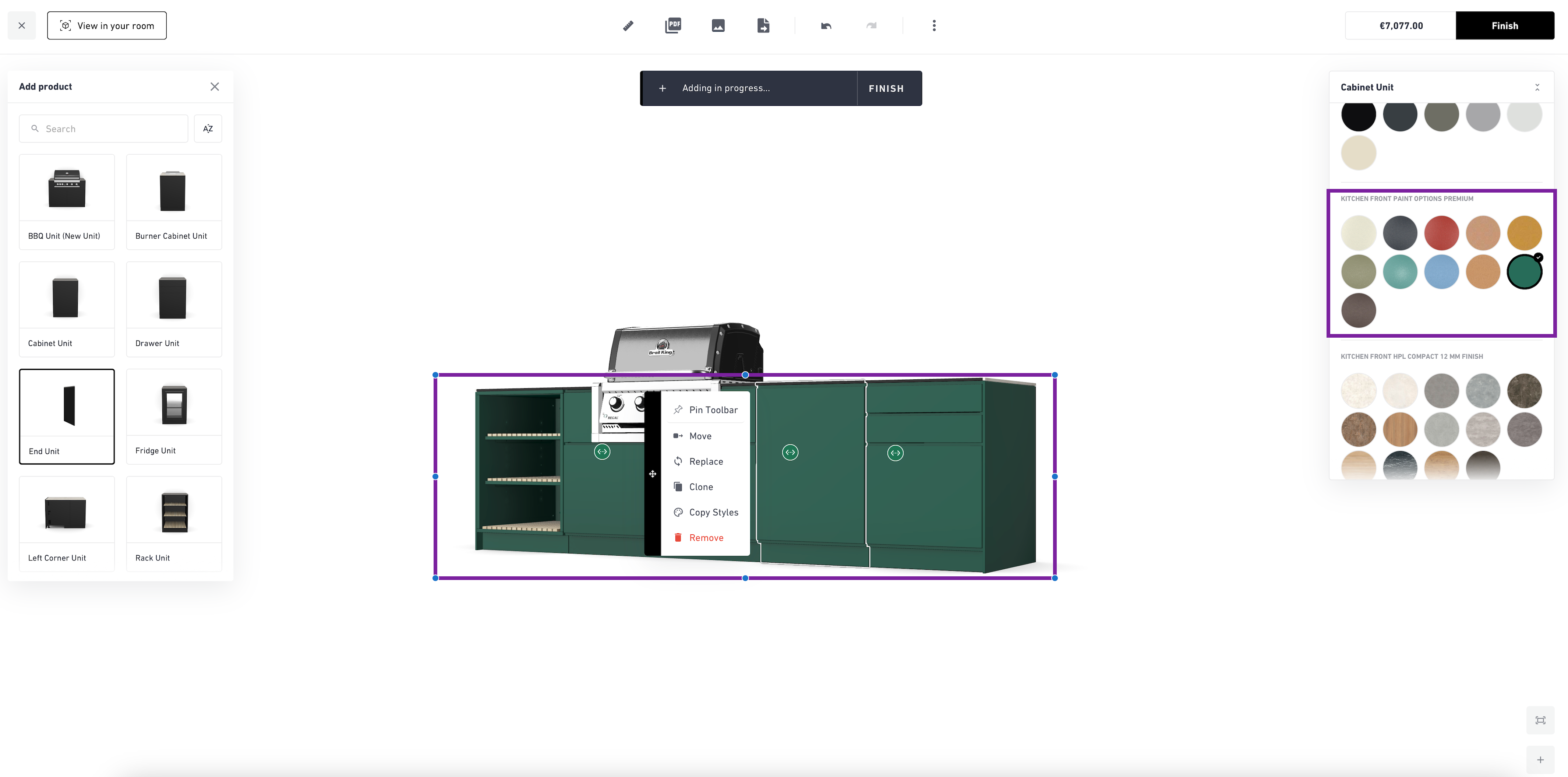This screenshot has width=1568, height=777.
Task: Click the zoom in plus icon
Action: click(1541, 760)
